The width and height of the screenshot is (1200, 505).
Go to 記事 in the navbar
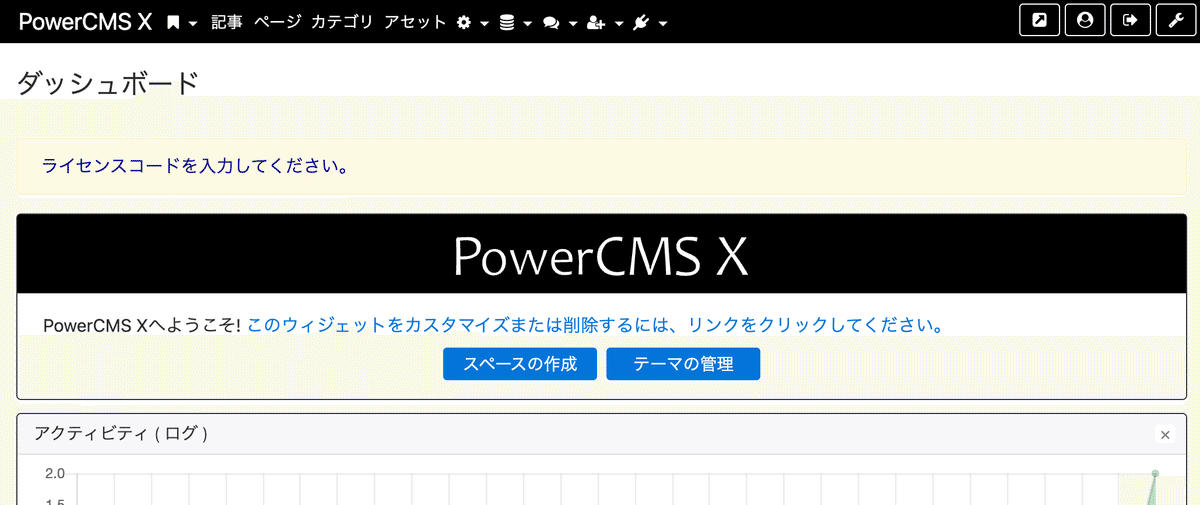click(x=227, y=22)
